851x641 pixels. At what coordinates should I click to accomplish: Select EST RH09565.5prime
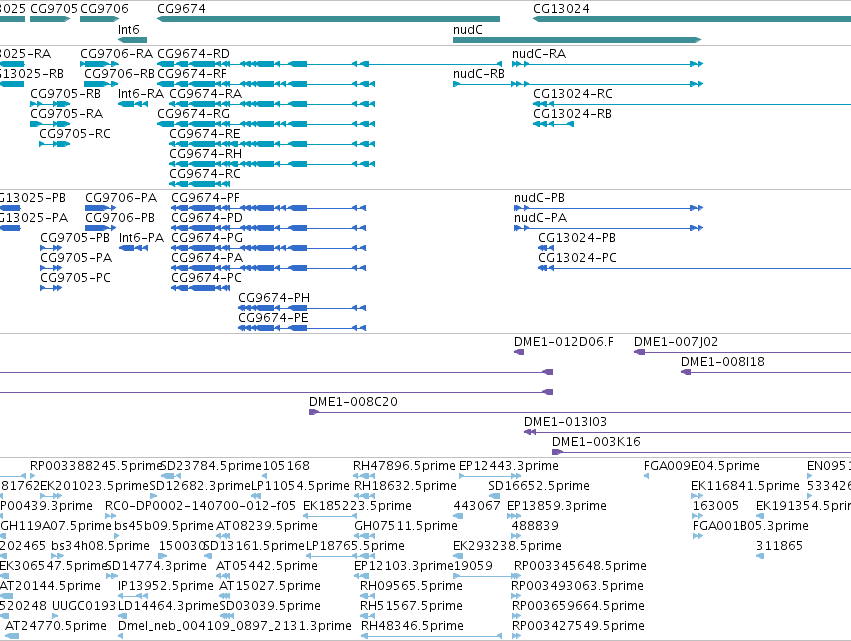click(411, 586)
